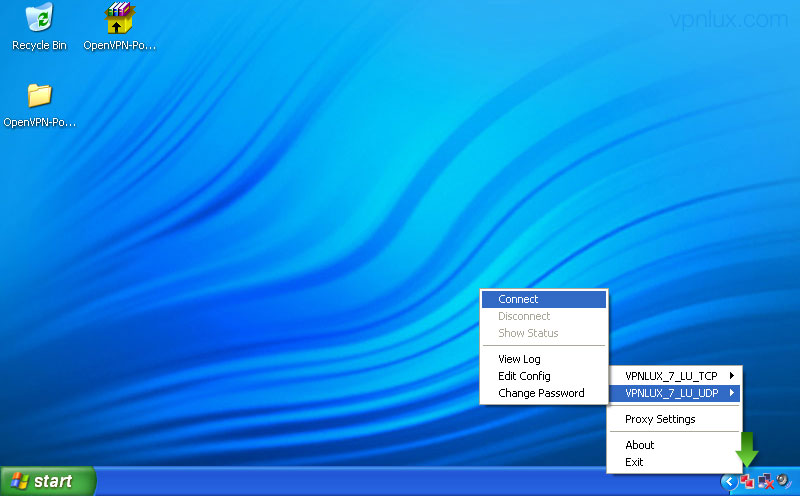Expand hidden tray icons arrow
This screenshot has height=496, width=800.
point(729,481)
